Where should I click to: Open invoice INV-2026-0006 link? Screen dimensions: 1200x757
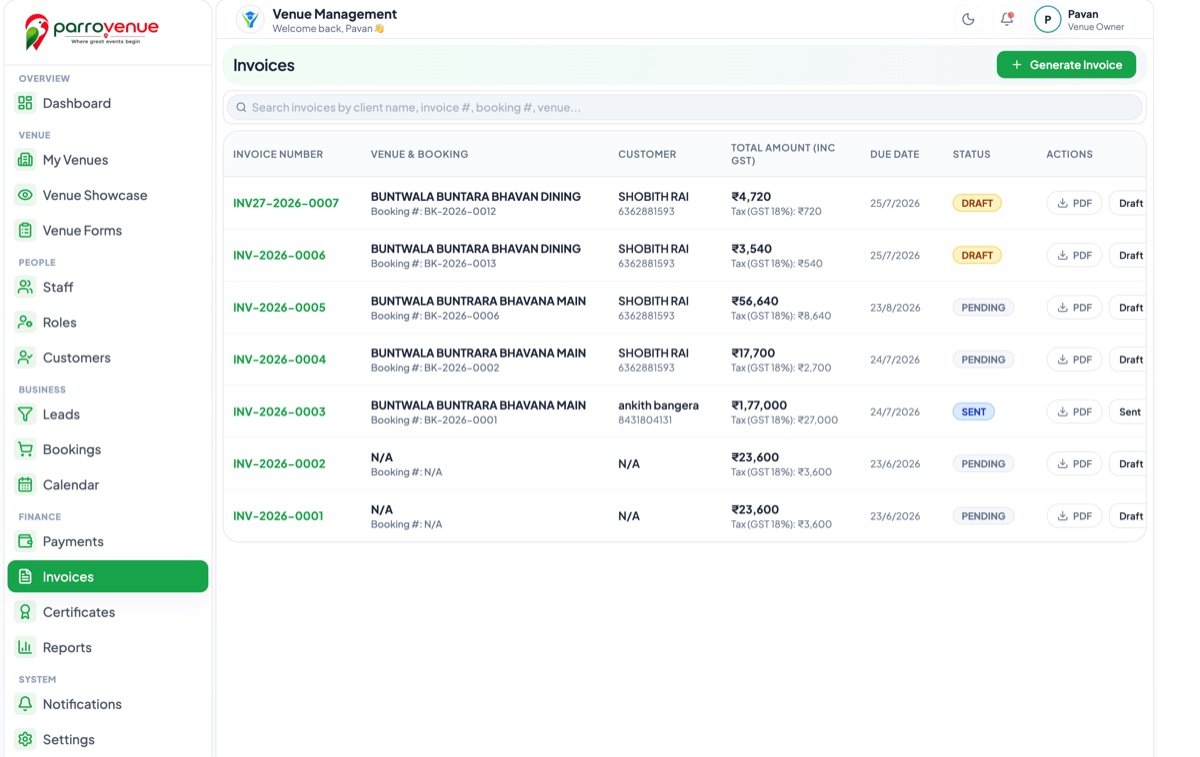click(279, 255)
